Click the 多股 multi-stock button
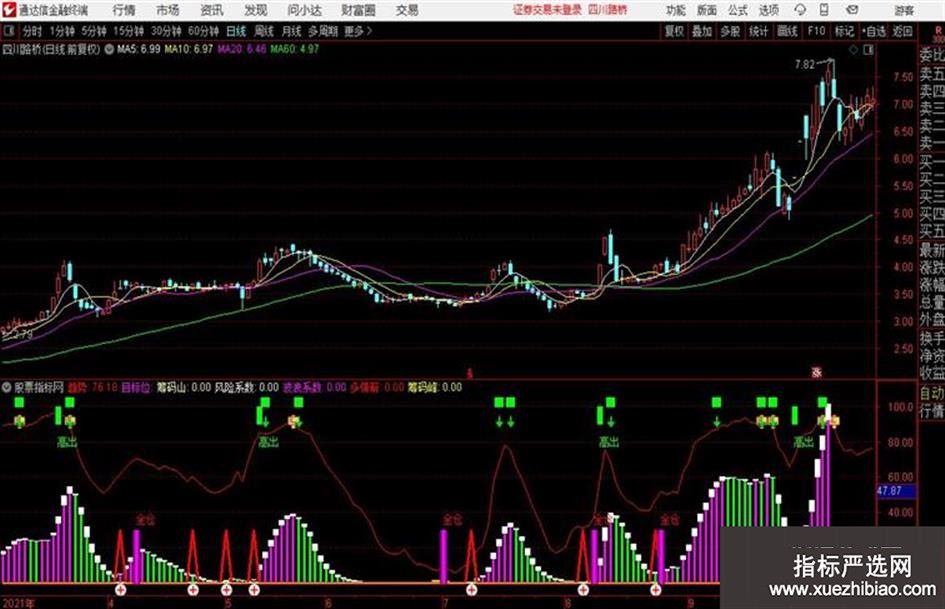This screenshot has width=945, height=609. [x=730, y=31]
